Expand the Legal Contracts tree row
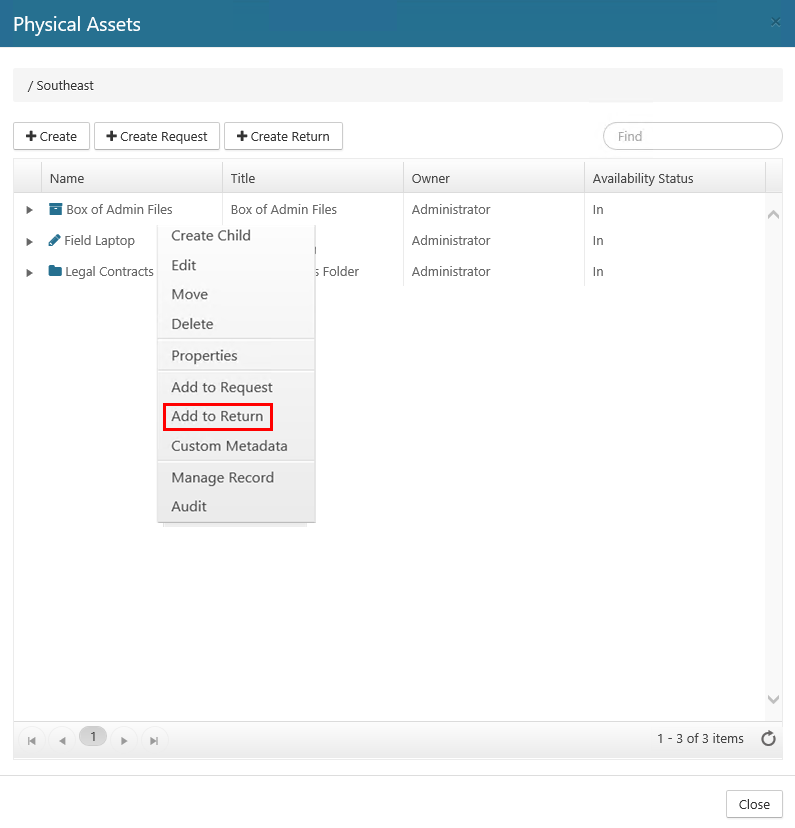This screenshot has height=828, width=795. point(29,272)
